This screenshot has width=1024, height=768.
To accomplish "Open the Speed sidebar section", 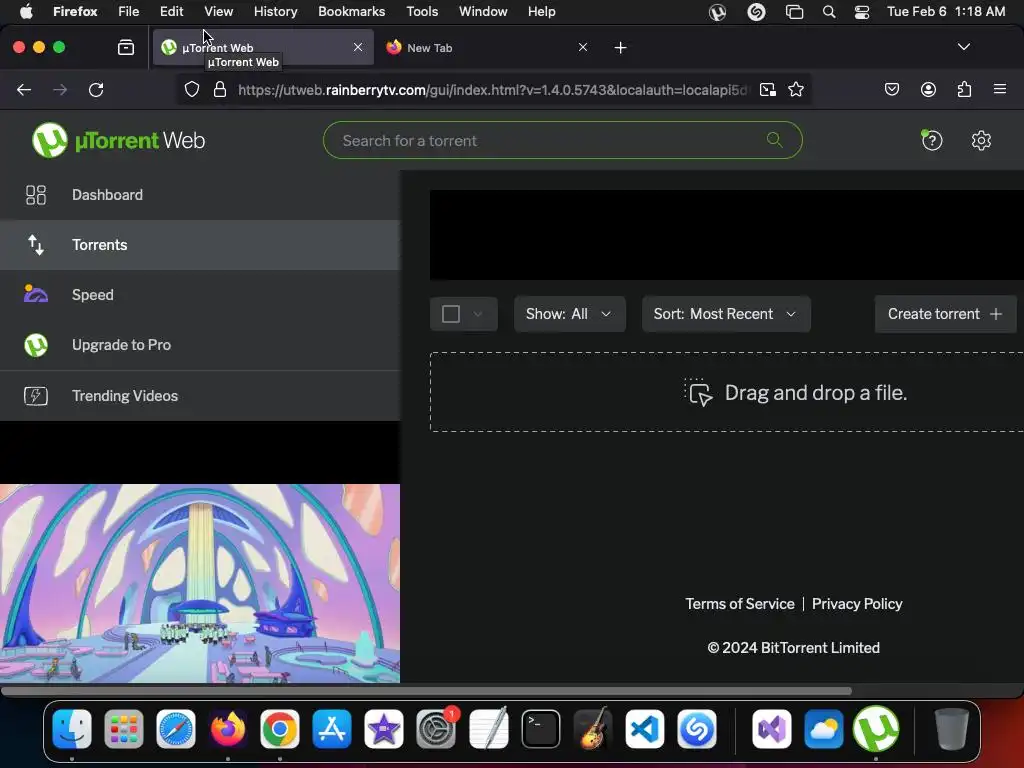I will click(200, 295).
